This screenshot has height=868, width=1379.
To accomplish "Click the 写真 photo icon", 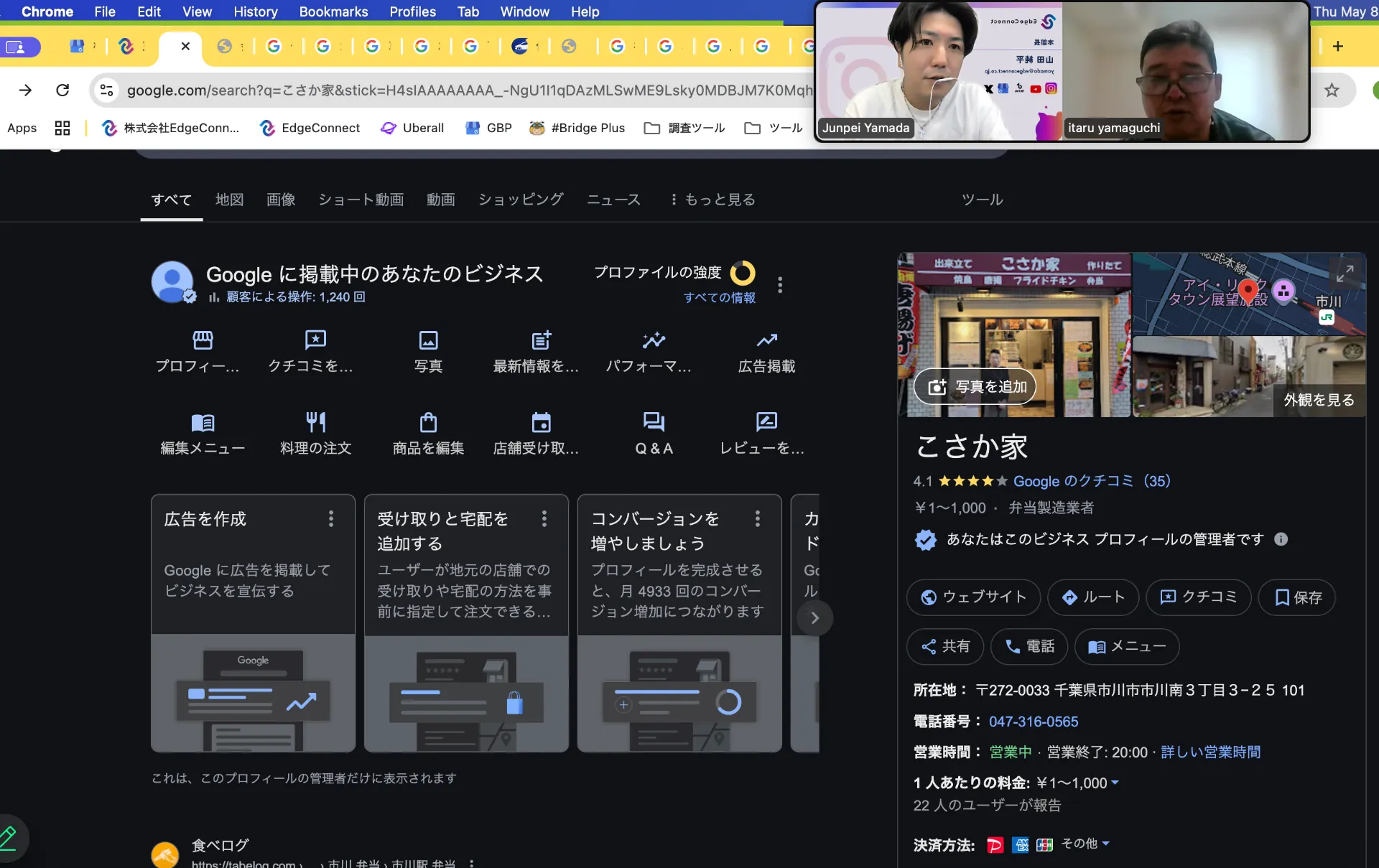I will point(428,340).
